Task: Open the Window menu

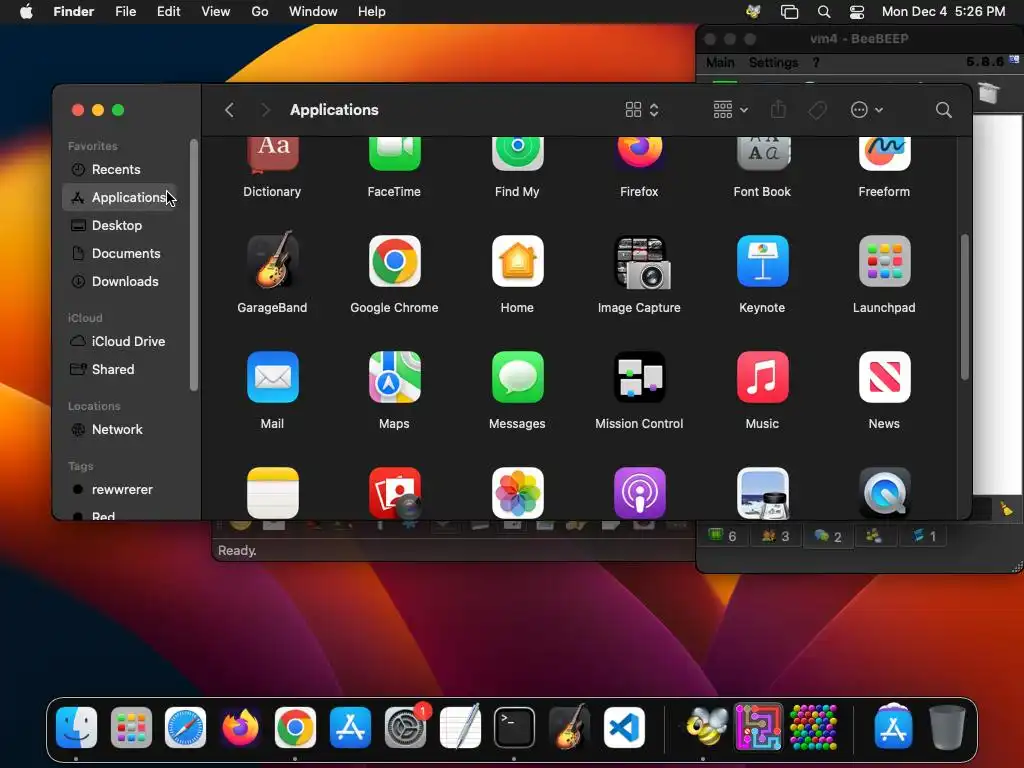Action: click(313, 12)
